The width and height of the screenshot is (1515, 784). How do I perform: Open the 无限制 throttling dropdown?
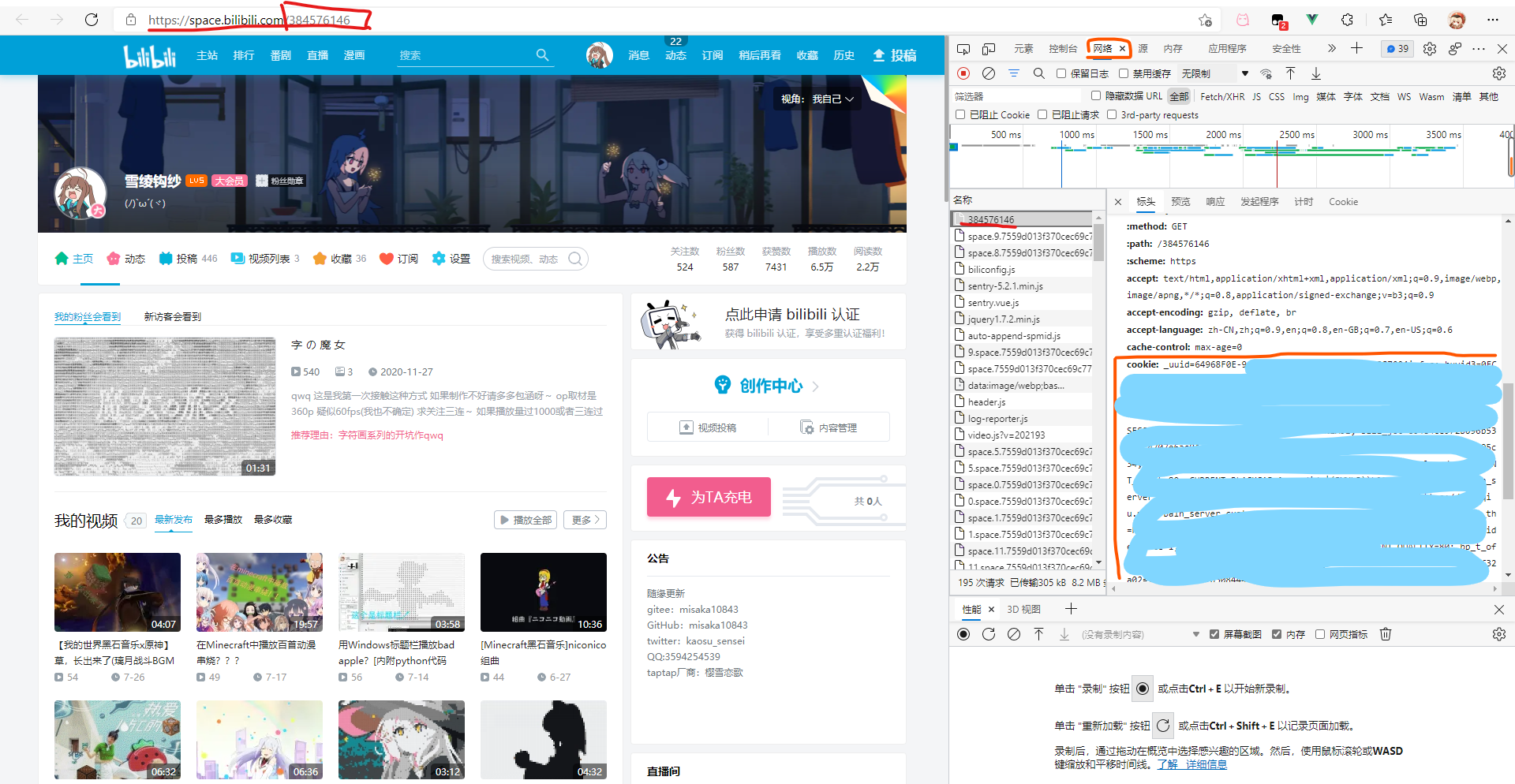coord(1215,73)
